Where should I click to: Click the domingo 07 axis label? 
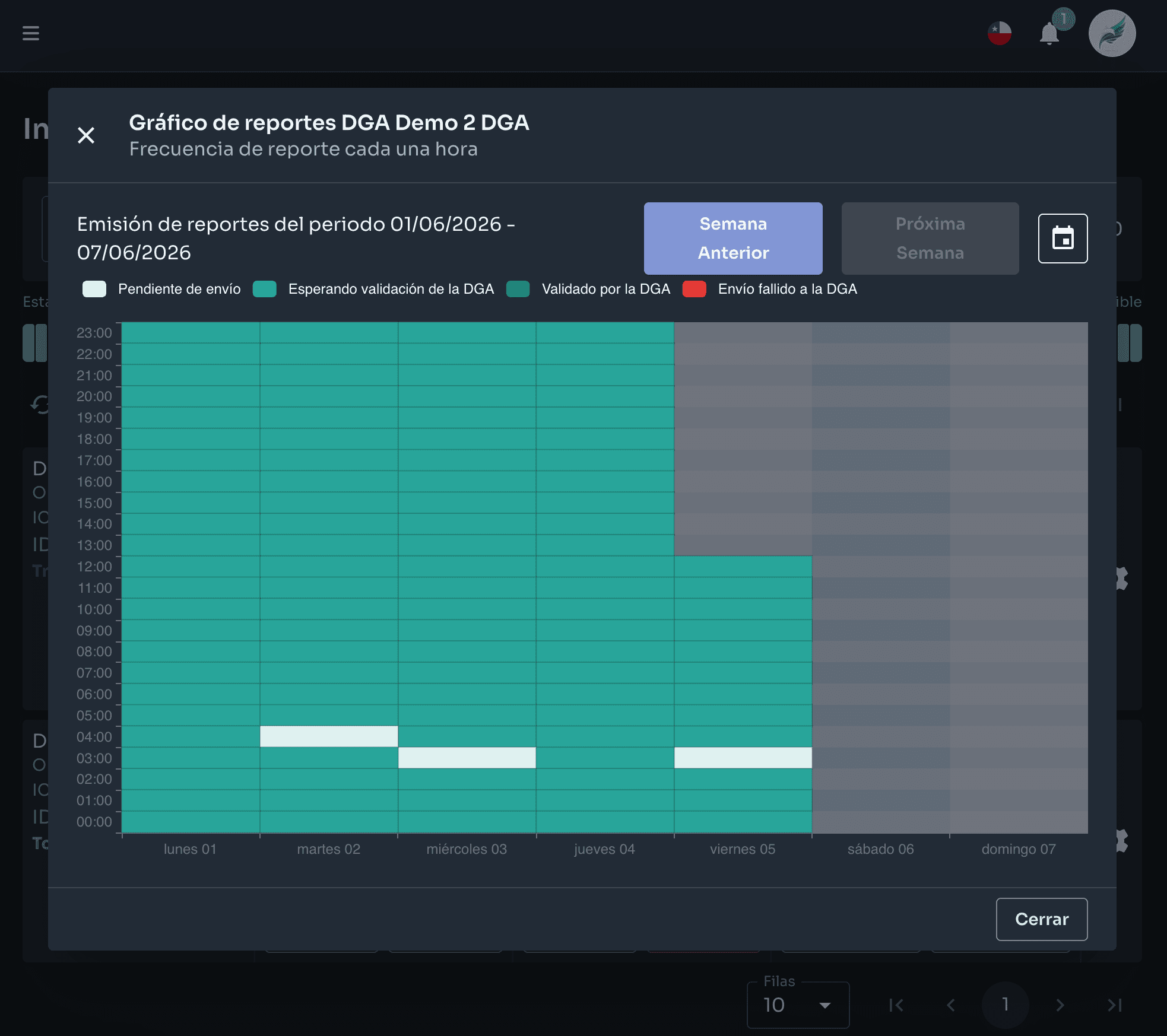click(x=1019, y=849)
